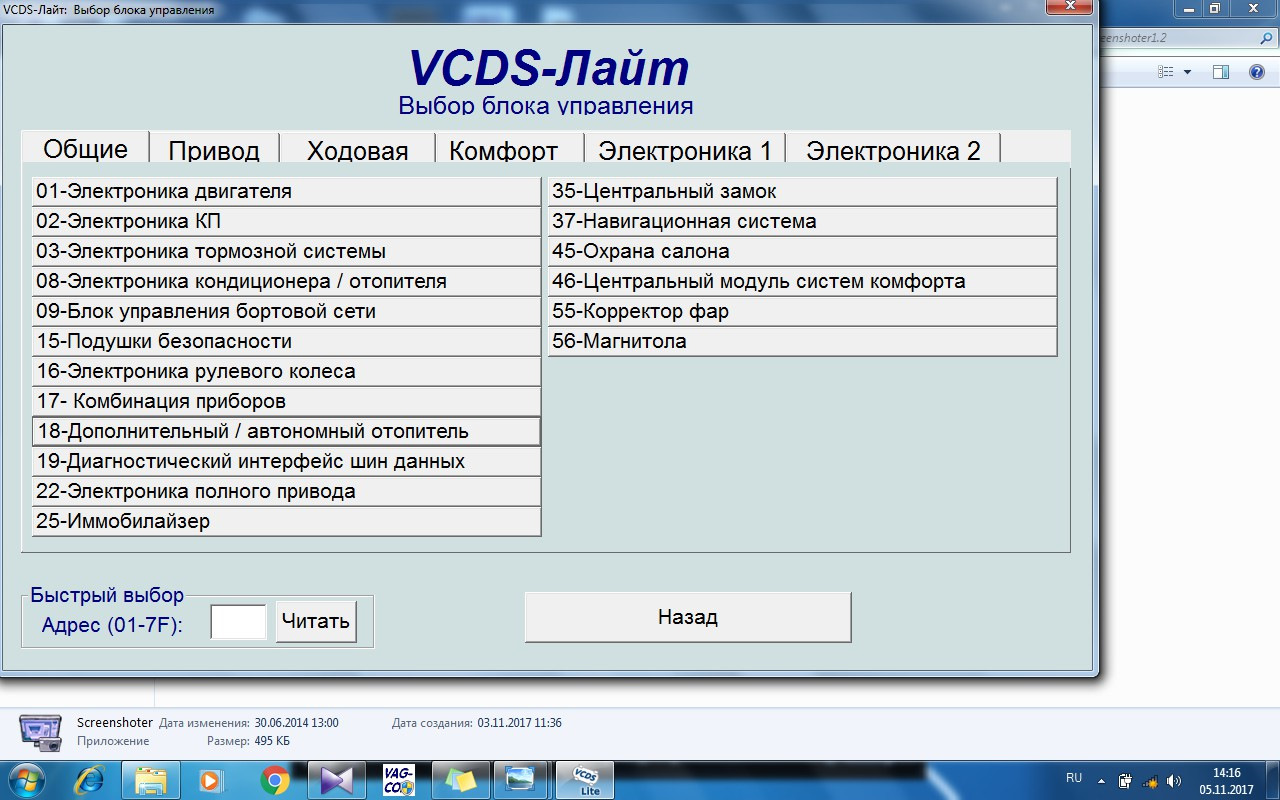Open 17- Комбинация приборов module

[286, 401]
